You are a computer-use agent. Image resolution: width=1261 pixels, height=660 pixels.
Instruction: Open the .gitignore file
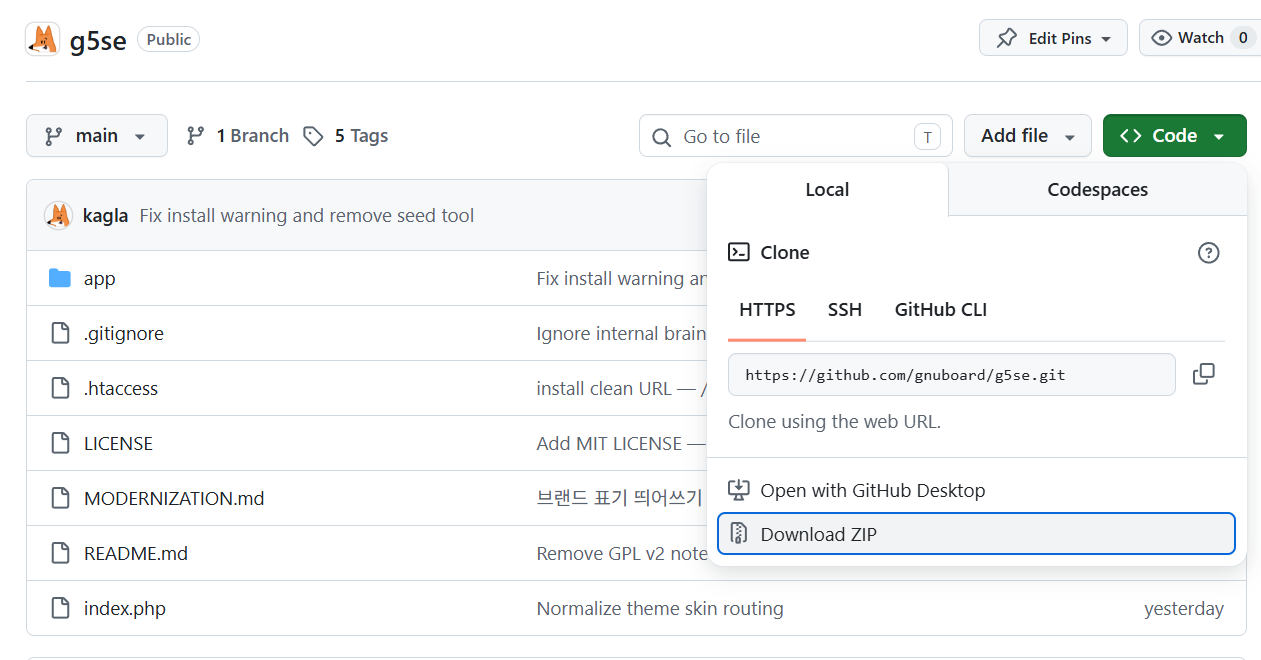pyautogui.click(x=124, y=334)
